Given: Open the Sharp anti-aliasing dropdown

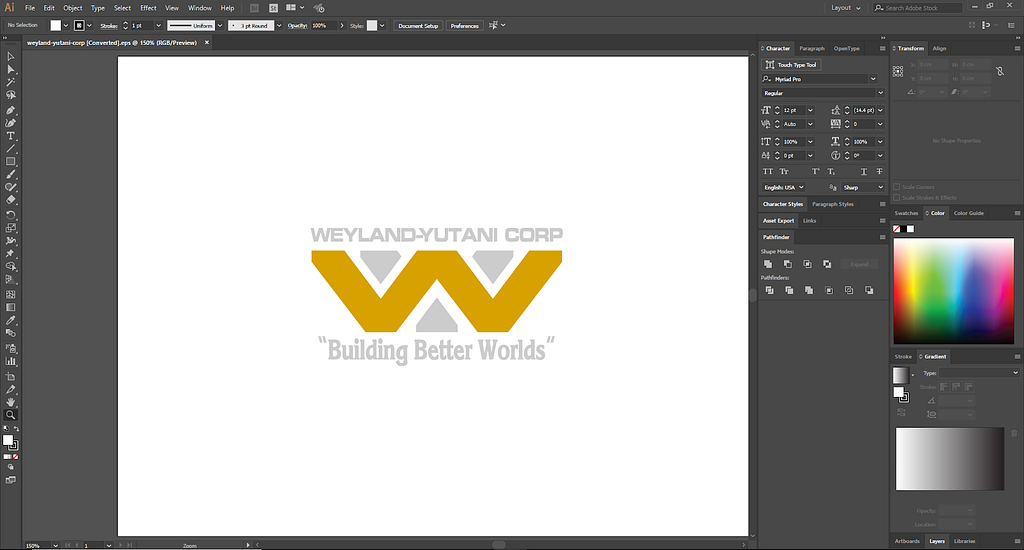Looking at the screenshot, I should (863, 187).
